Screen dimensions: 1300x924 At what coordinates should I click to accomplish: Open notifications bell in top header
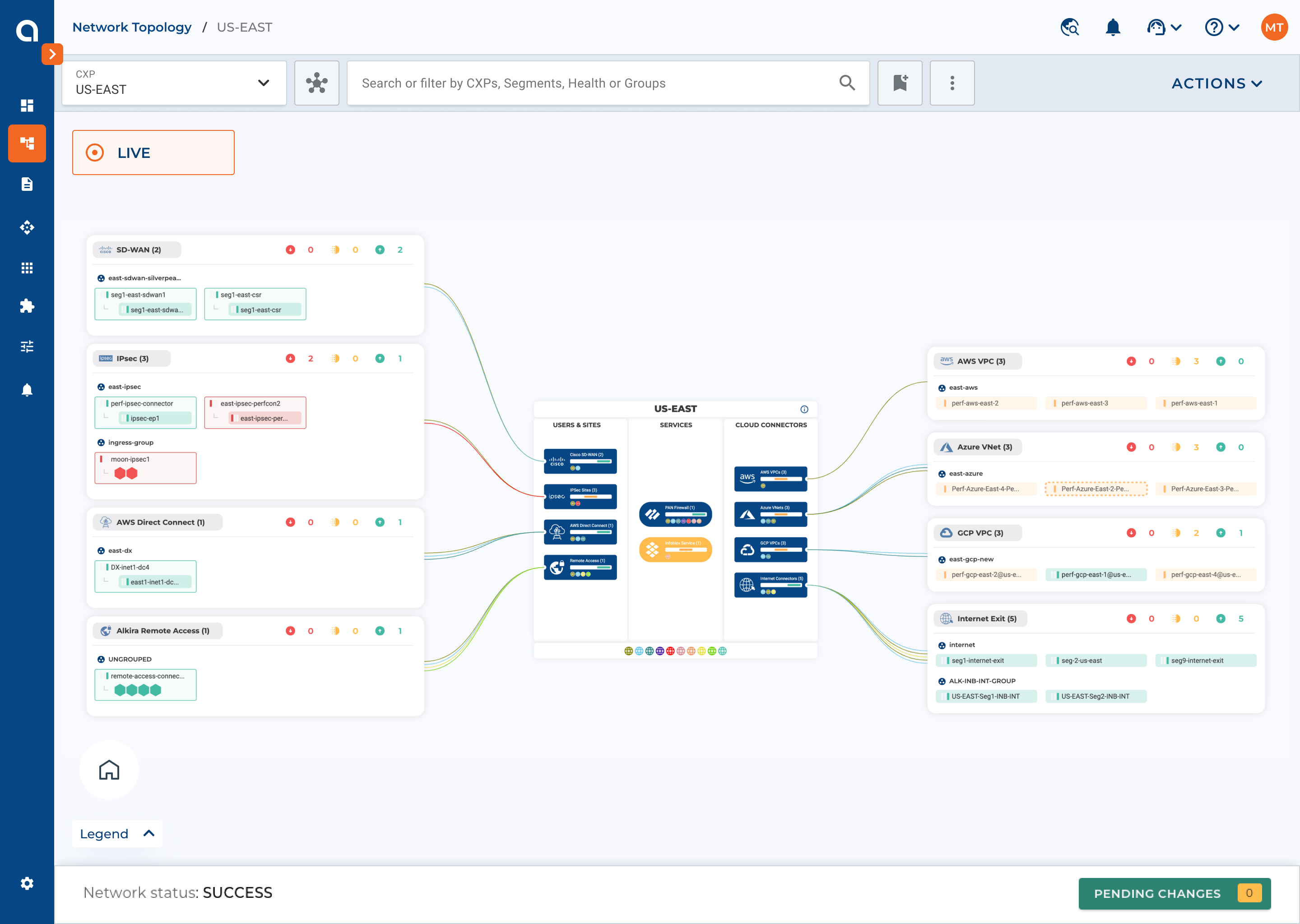(x=1112, y=28)
